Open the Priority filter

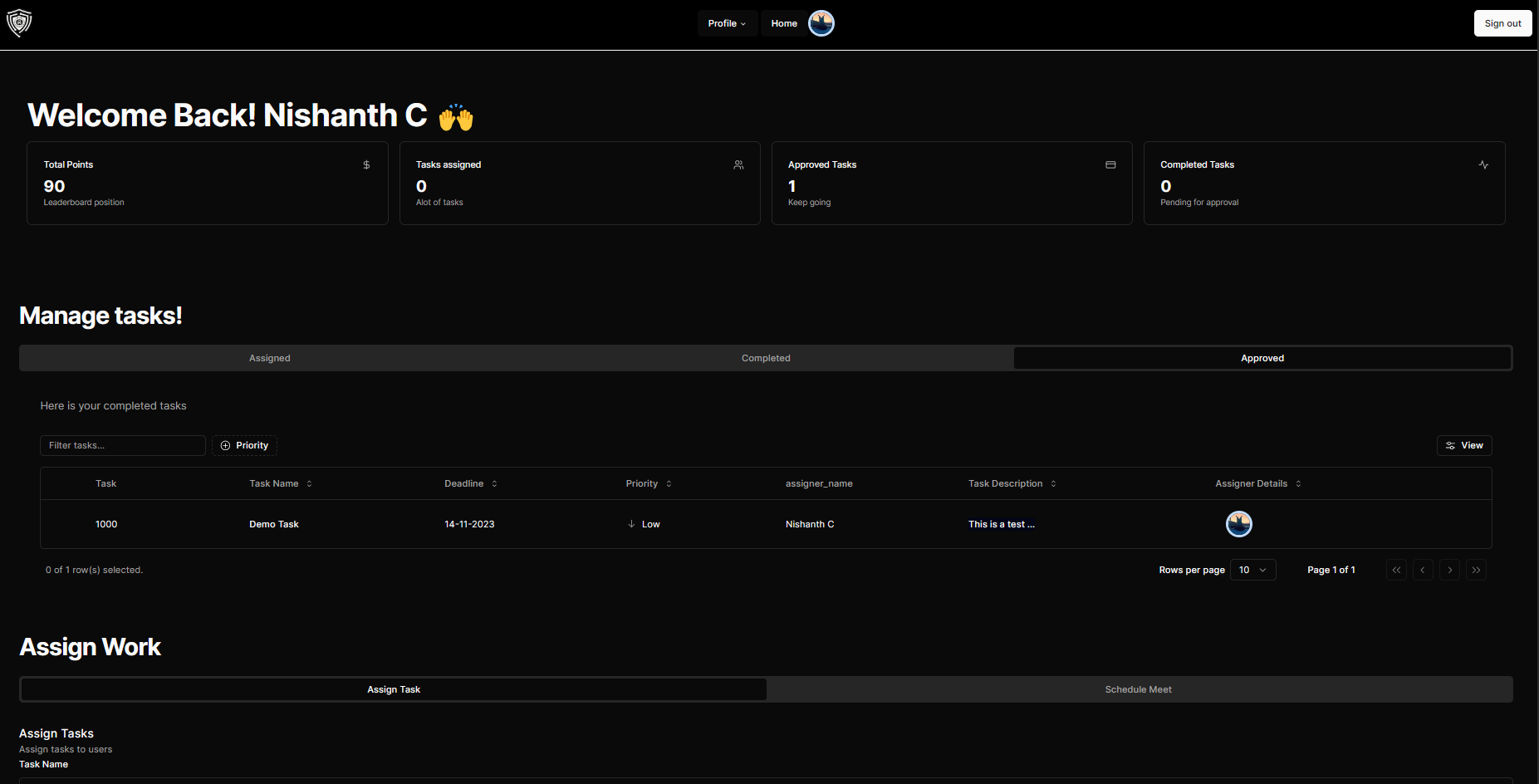(x=244, y=445)
